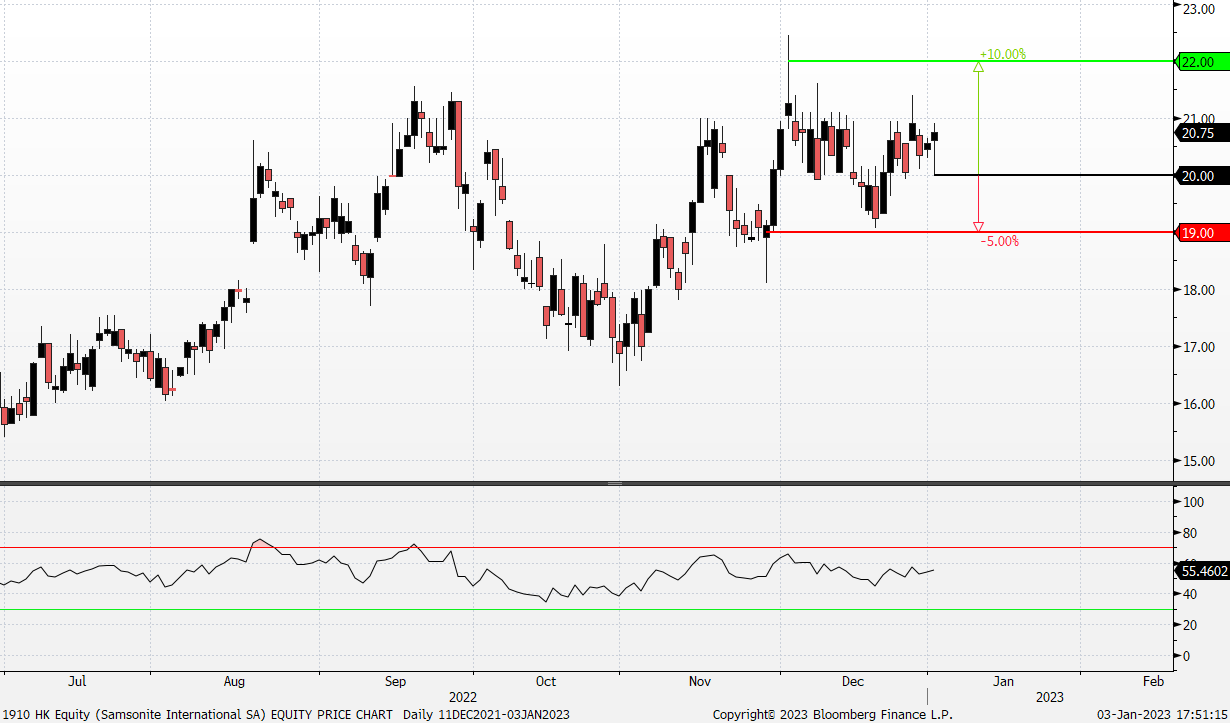Image resolution: width=1230 pixels, height=723 pixels.
Task: Click the Jan label on the date axis
Action: click(1003, 682)
